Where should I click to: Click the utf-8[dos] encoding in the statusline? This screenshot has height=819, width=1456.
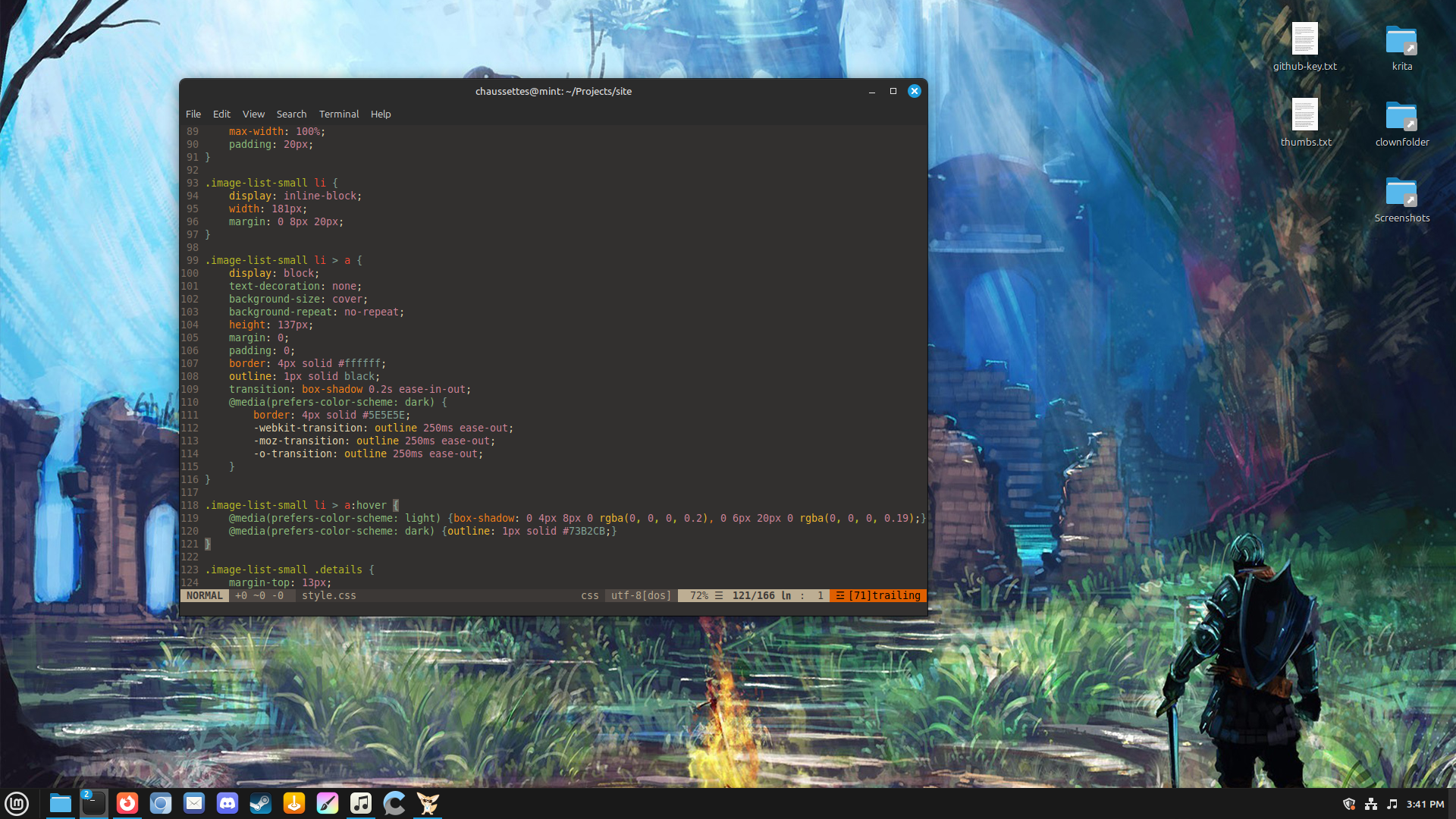(642, 596)
